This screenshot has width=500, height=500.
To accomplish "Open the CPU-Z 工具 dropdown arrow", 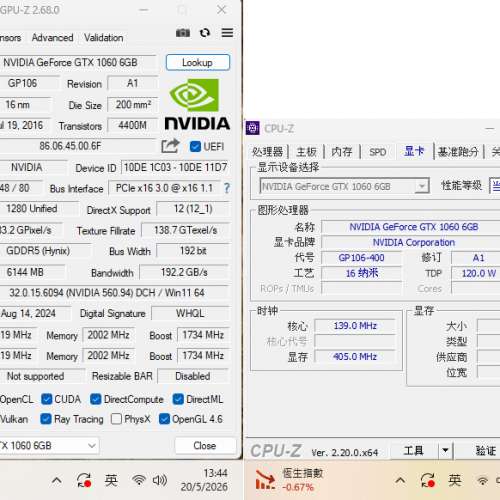I will click(445, 451).
